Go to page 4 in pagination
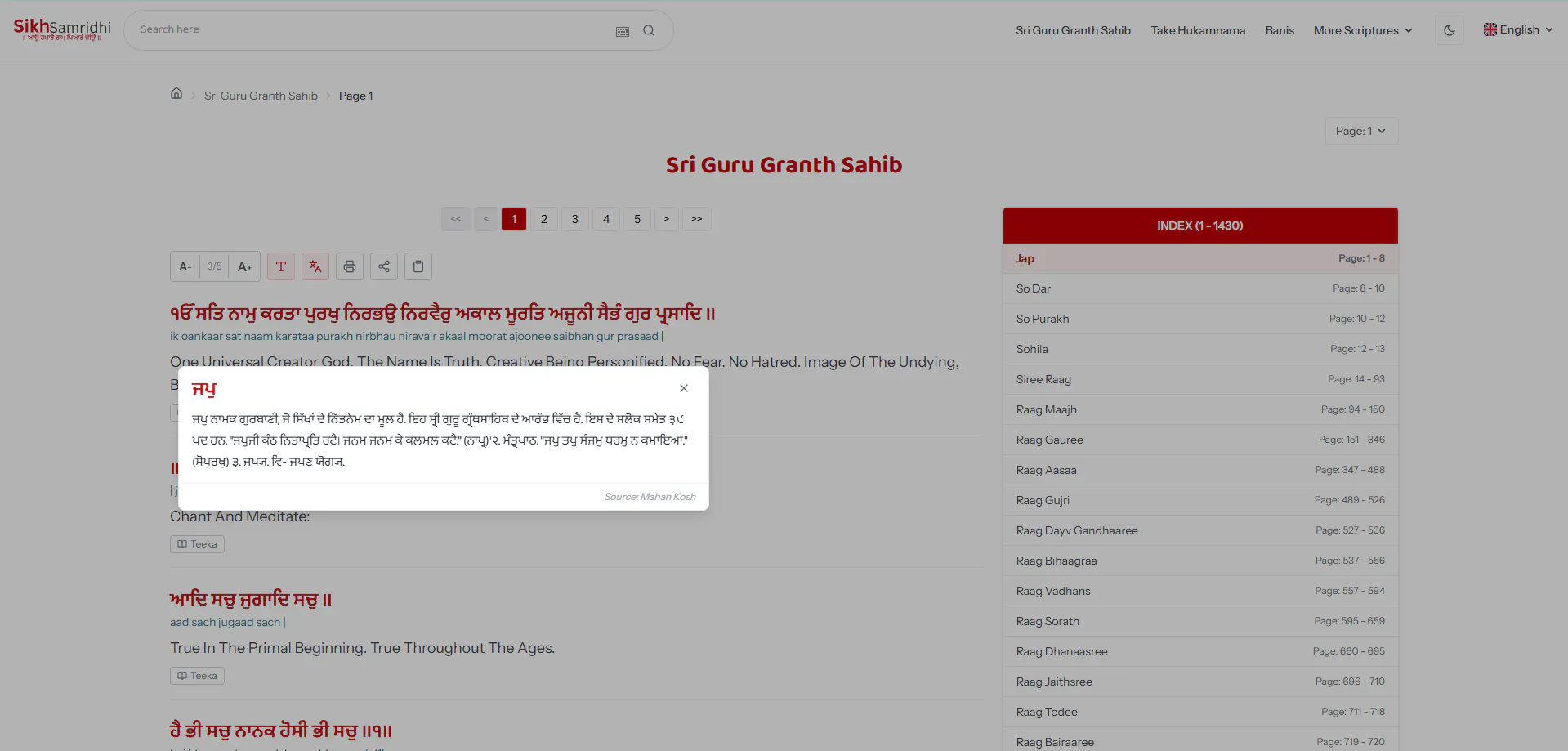The height and width of the screenshot is (751, 1568). [x=606, y=219]
